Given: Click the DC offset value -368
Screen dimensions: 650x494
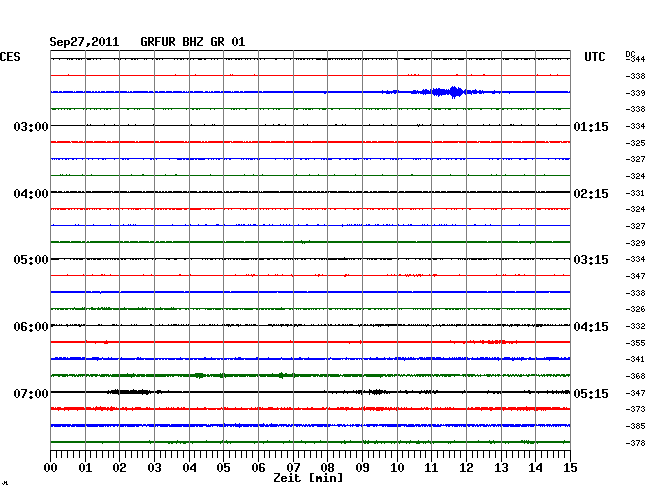Looking at the screenshot, I should [635, 377].
